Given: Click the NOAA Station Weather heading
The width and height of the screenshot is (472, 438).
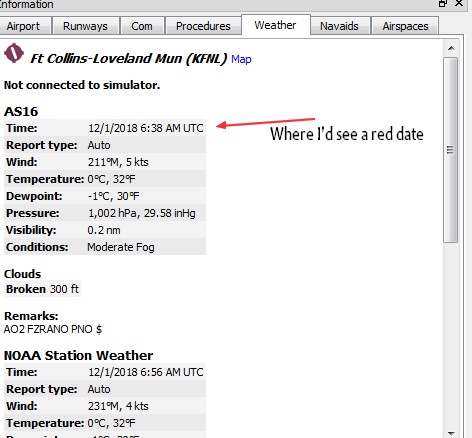Looking at the screenshot, I should 79,355.
